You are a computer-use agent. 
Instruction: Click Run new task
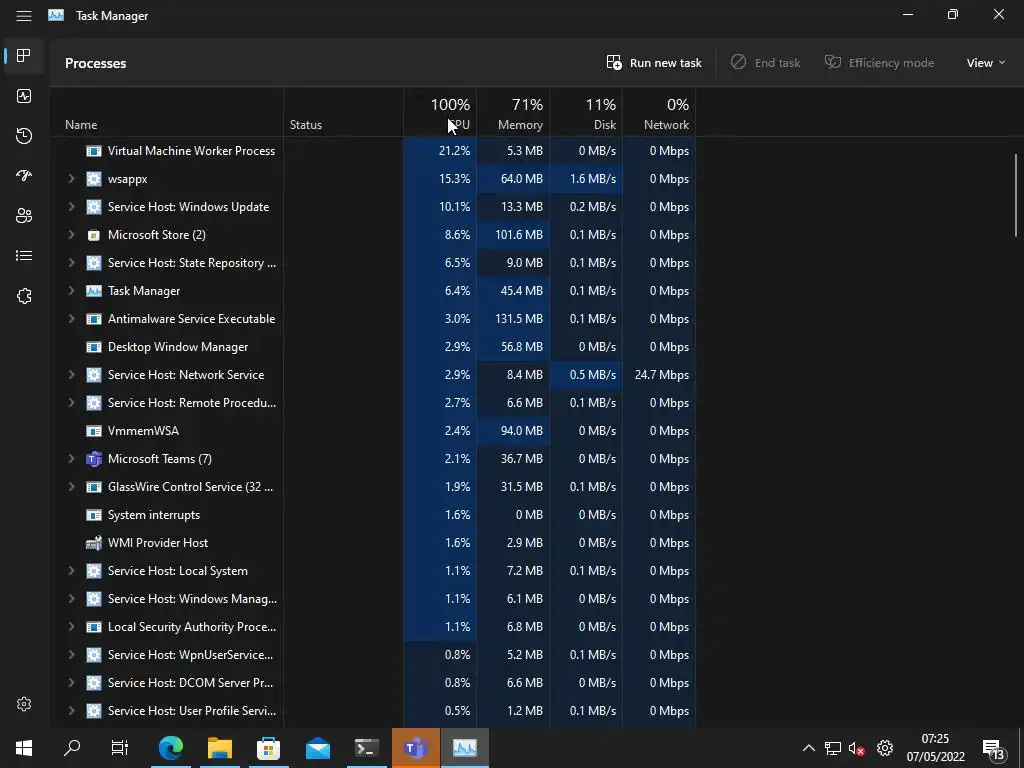[654, 63]
